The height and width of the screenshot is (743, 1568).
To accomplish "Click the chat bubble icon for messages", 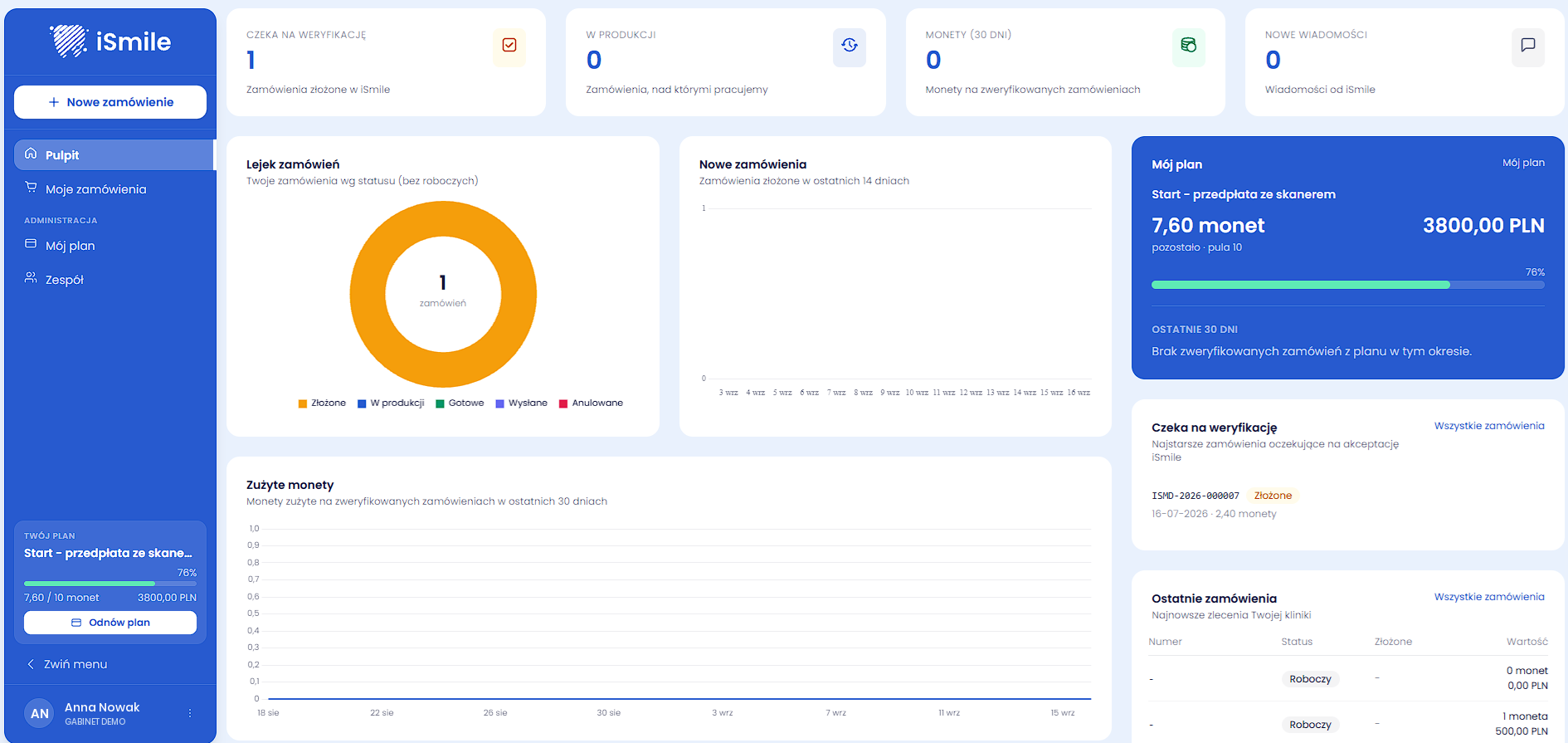I will pyautogui.click(x=1528, y=45).
